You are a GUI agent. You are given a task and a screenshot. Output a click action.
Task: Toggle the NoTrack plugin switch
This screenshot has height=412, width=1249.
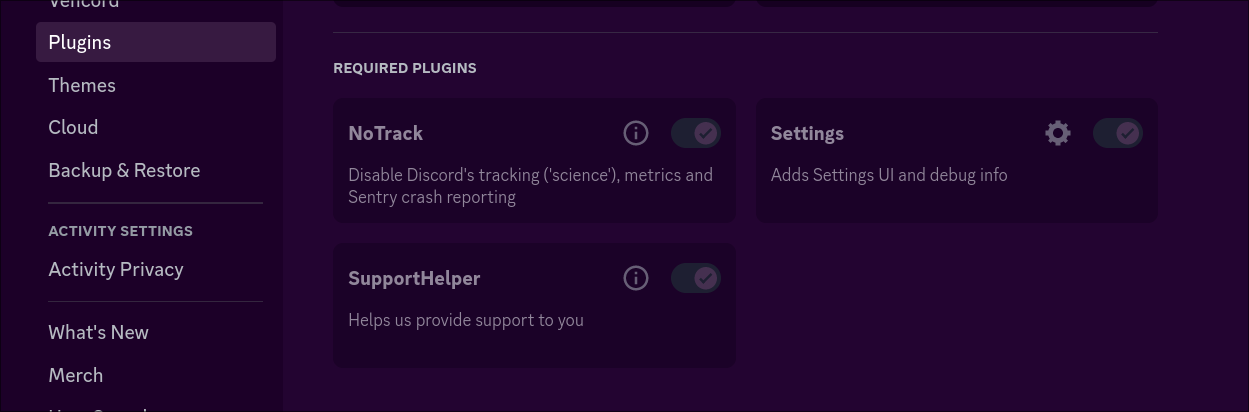[x=696, y=133]
